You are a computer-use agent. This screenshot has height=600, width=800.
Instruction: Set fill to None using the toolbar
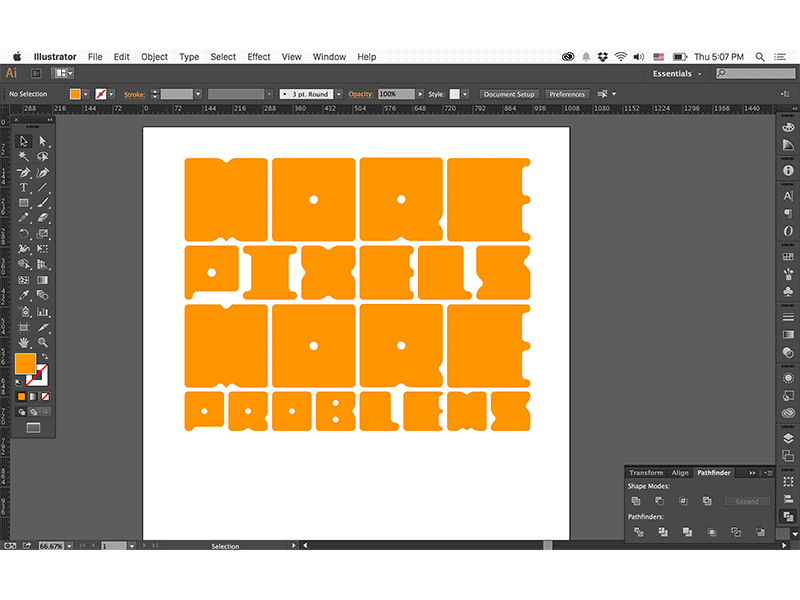43,397
